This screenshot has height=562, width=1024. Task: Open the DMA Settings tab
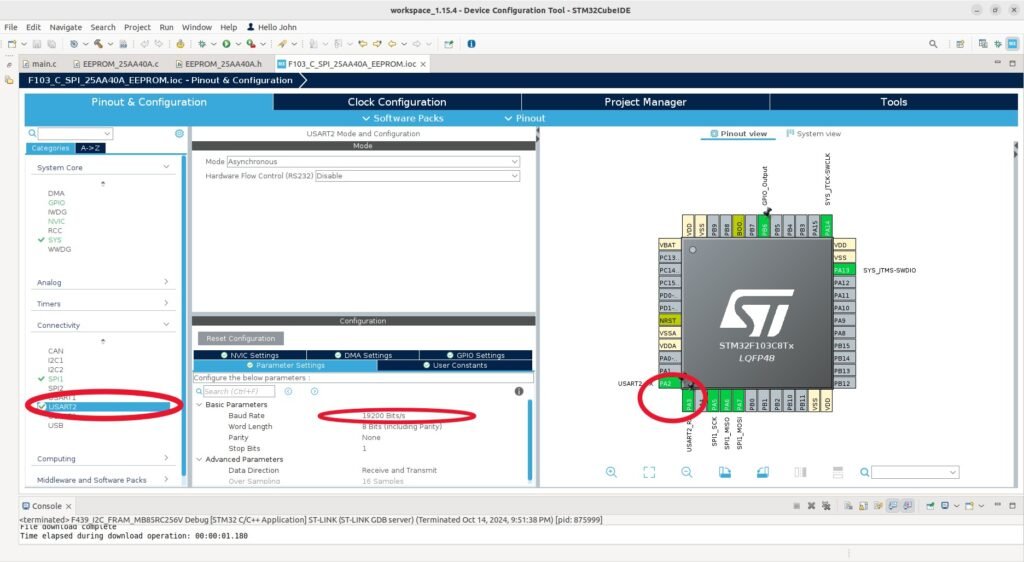(363, 355)
